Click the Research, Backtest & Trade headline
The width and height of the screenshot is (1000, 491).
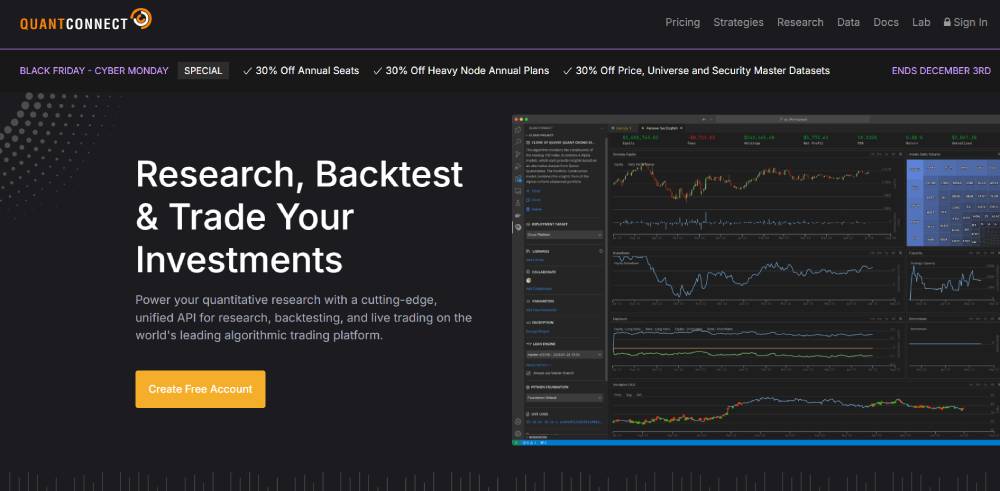click(299, 217)
